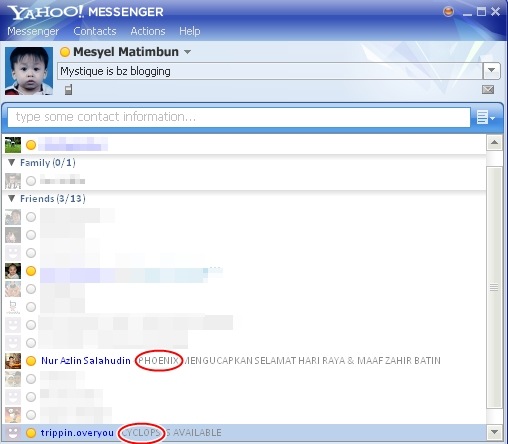Click trippin.overyou's smiley avatar icon
This screenshot has height=444, width=508.
pyautogui.click(x=13, y=433)
